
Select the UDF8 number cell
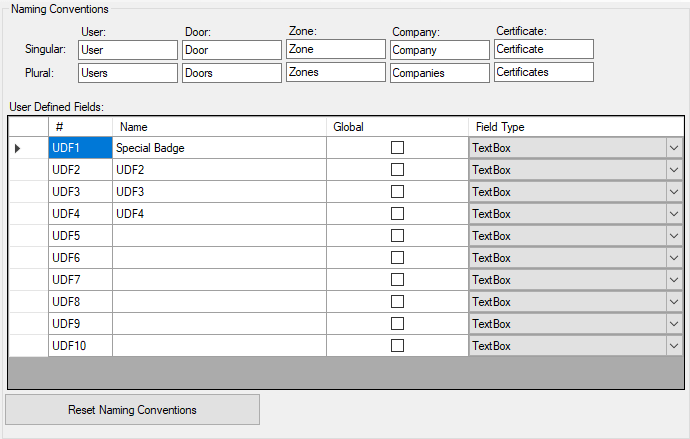pos(80,302)
